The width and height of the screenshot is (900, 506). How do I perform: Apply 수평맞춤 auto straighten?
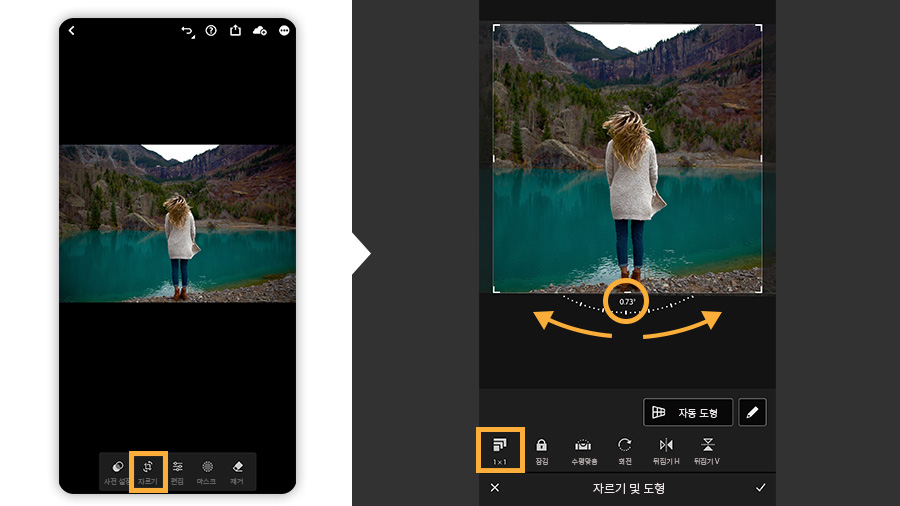pos(584,451)
